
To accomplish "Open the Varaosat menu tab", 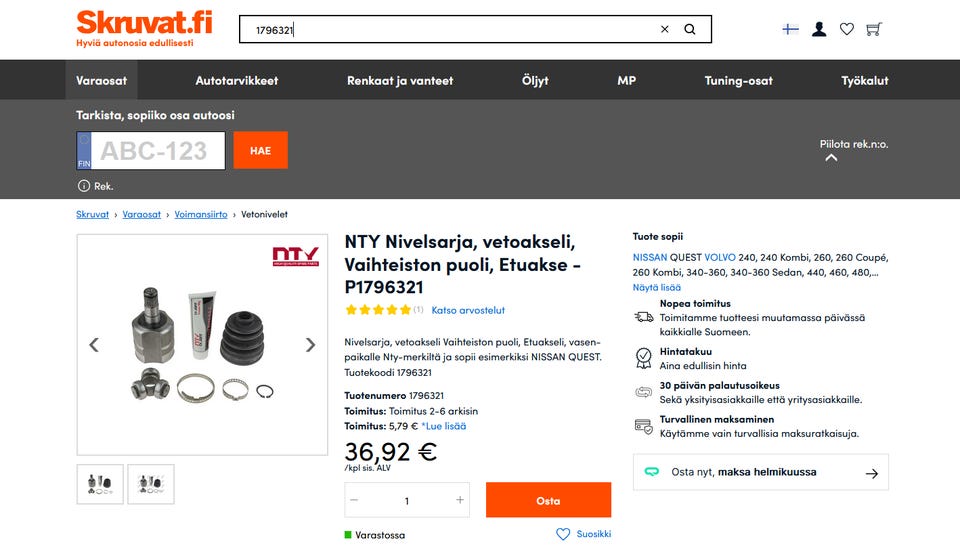I will tap(101, 80).
